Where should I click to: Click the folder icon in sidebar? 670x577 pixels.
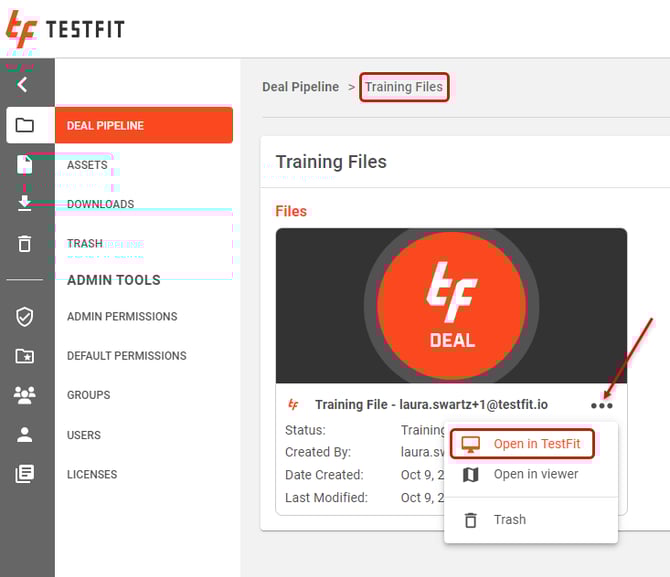[25, 125]
